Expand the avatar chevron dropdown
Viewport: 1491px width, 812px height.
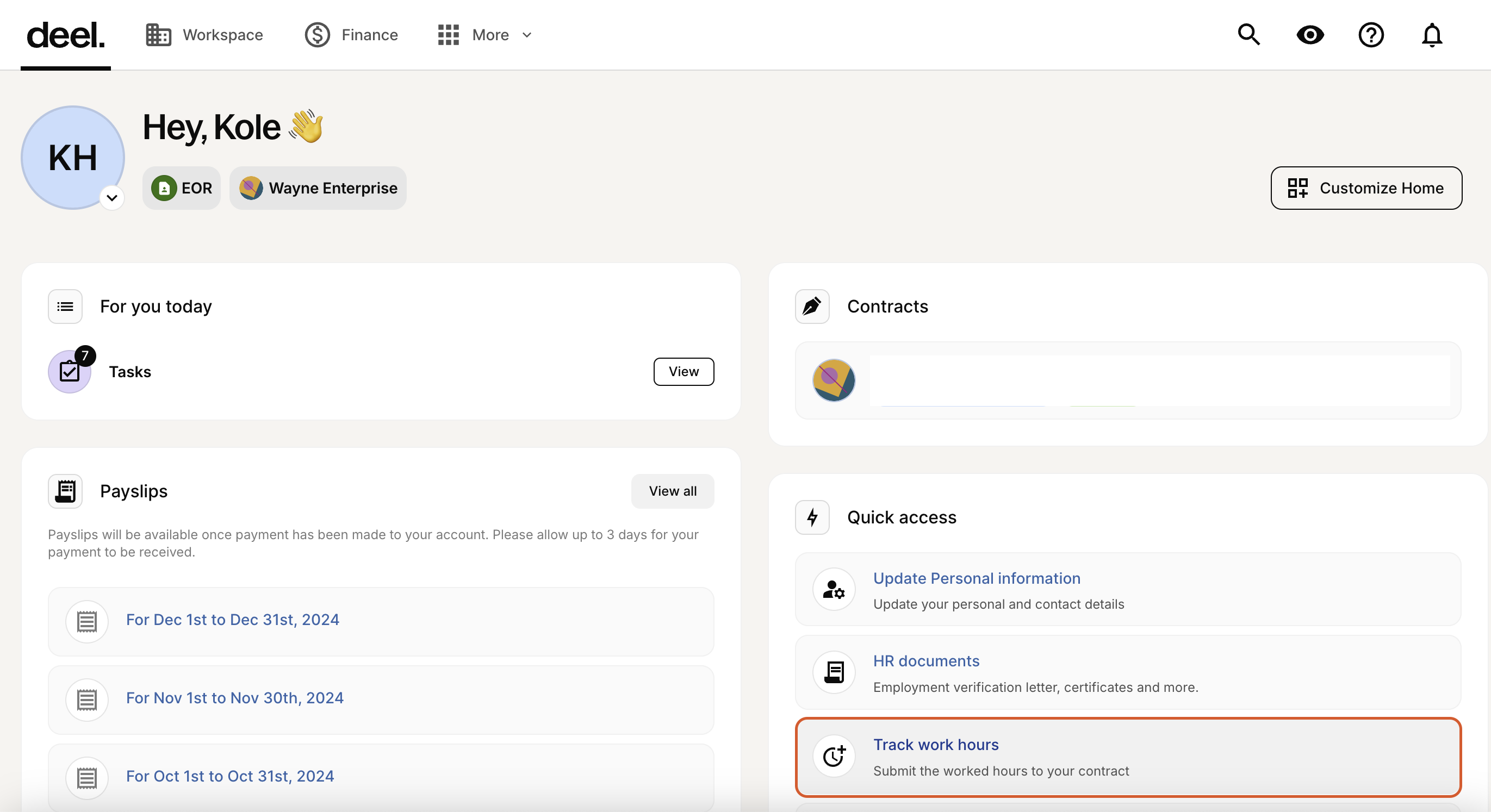pos(113,198)
